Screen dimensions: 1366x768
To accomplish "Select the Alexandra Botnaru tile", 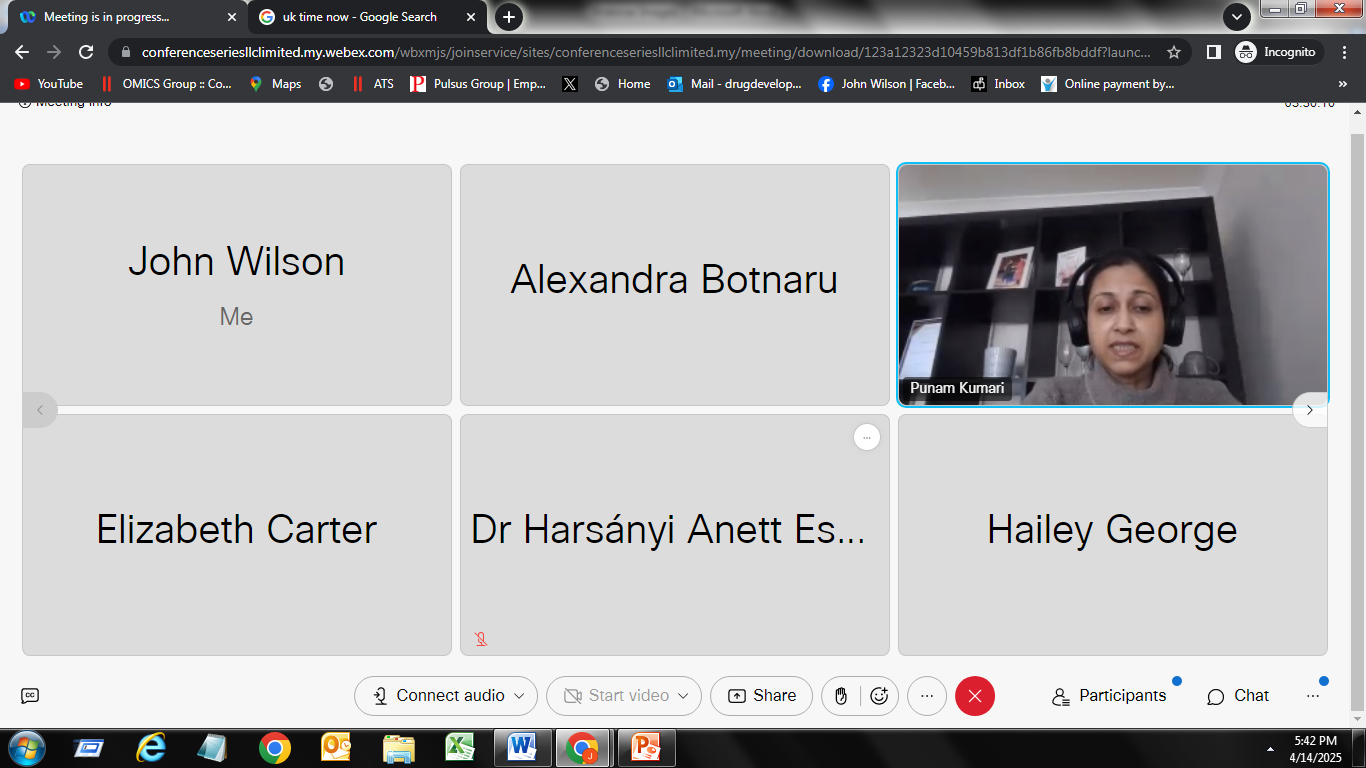I will (675, 285).
